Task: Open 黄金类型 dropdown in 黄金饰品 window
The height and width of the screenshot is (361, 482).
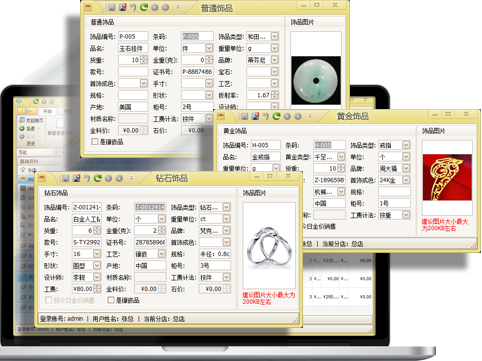Action: (341, 157)
